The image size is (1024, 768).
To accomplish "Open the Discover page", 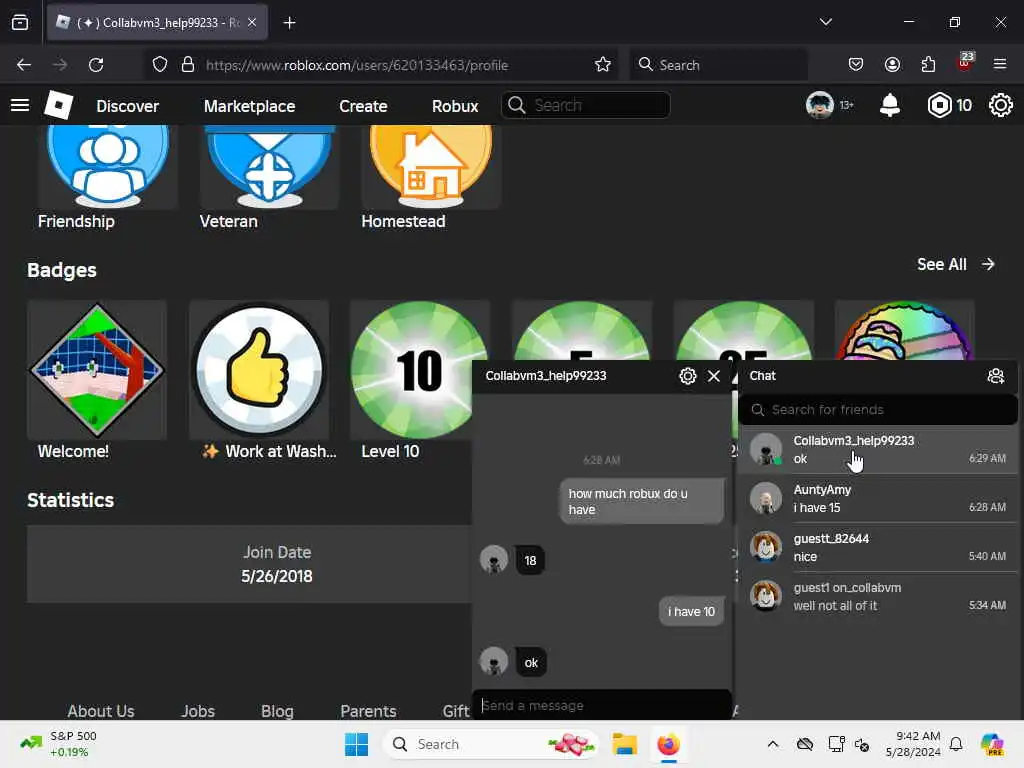I will click(x=127, y=106).
